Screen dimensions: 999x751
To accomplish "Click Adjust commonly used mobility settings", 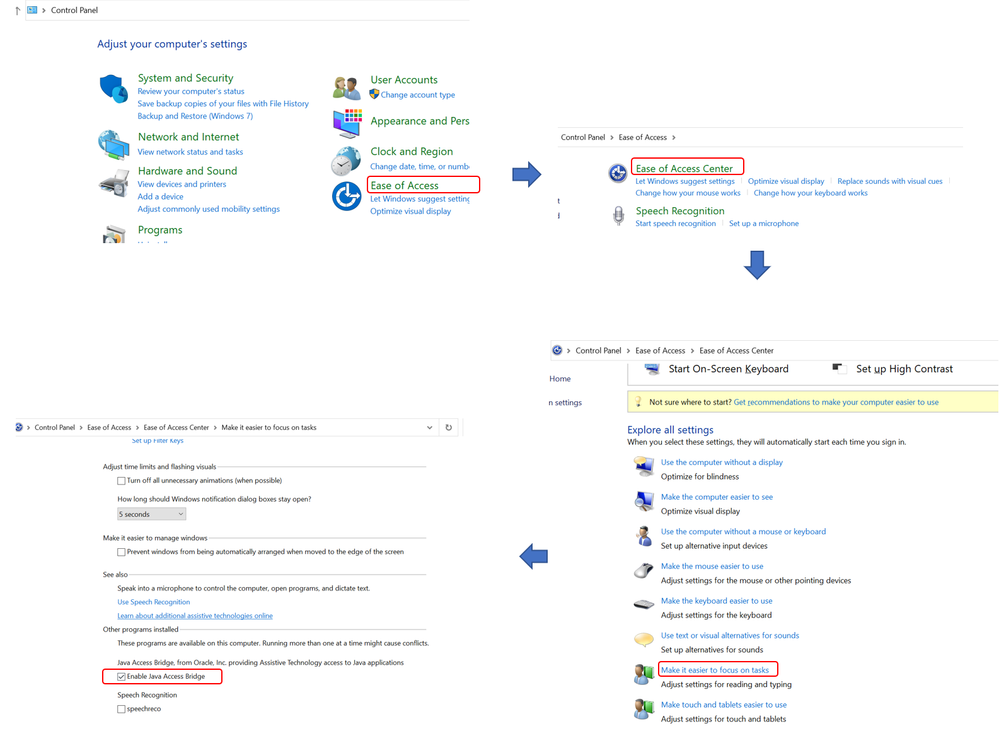I will coord(208,209).
